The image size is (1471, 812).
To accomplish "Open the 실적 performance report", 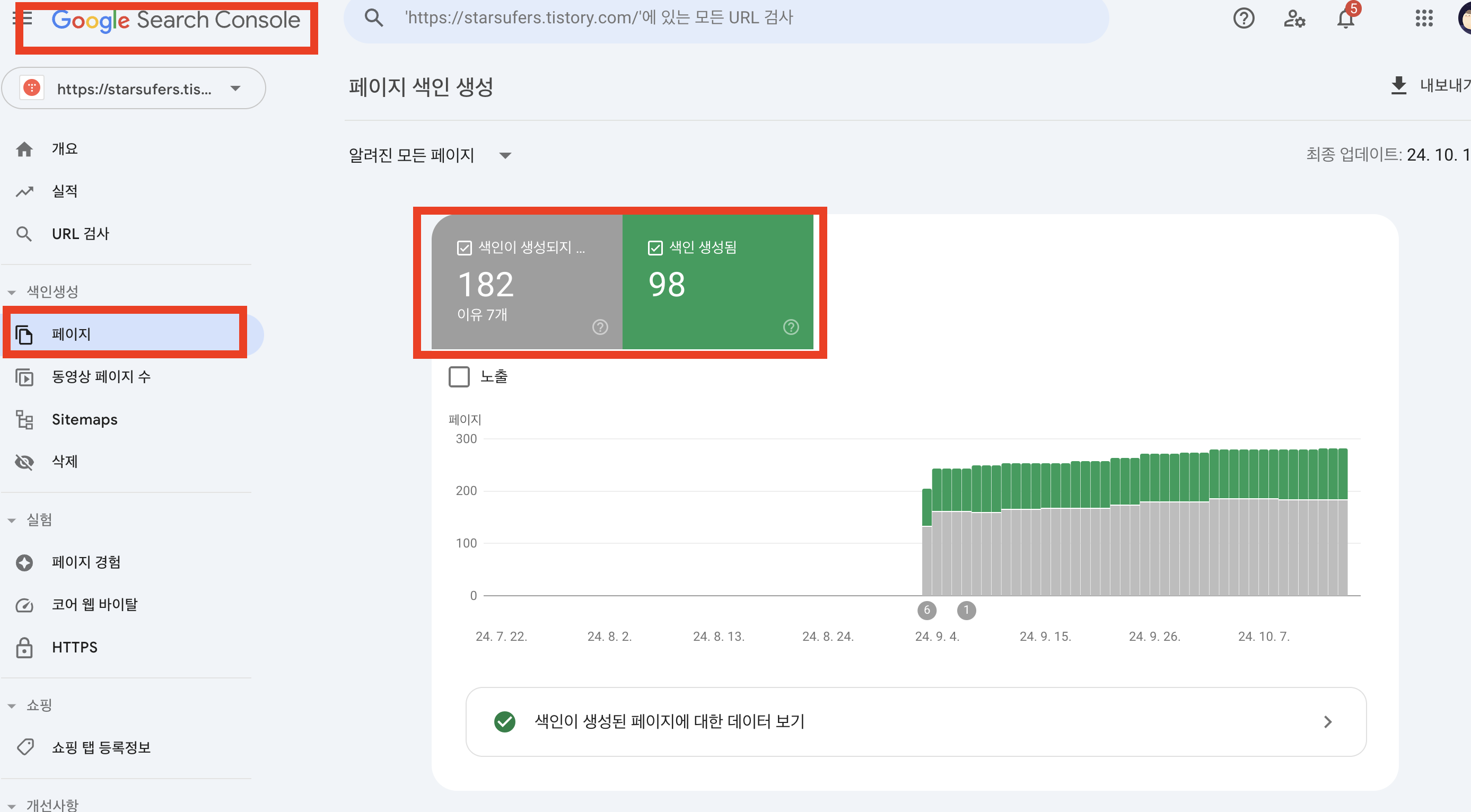I will (64, 191).
